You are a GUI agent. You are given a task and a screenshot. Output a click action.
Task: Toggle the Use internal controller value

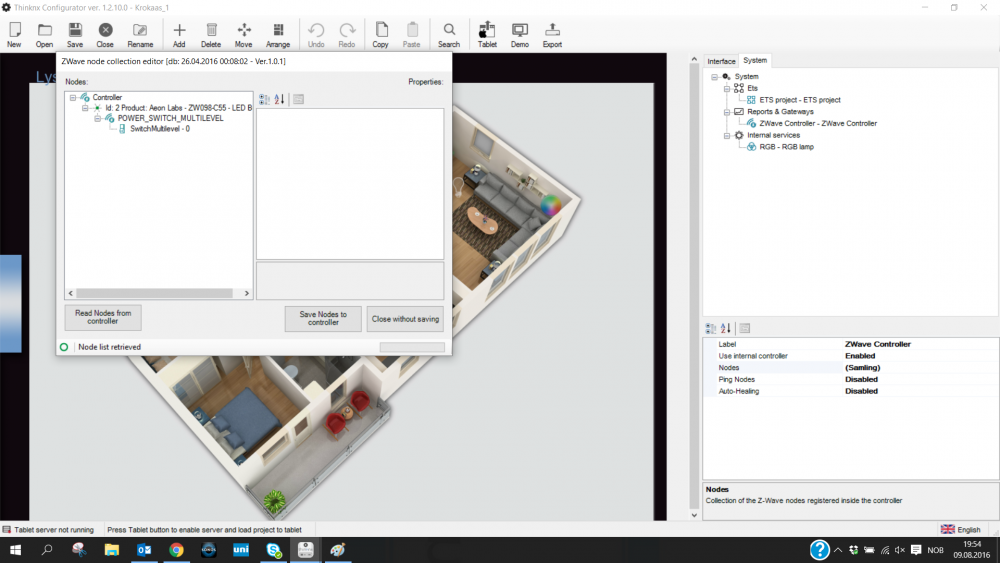[x=860, y=356]
